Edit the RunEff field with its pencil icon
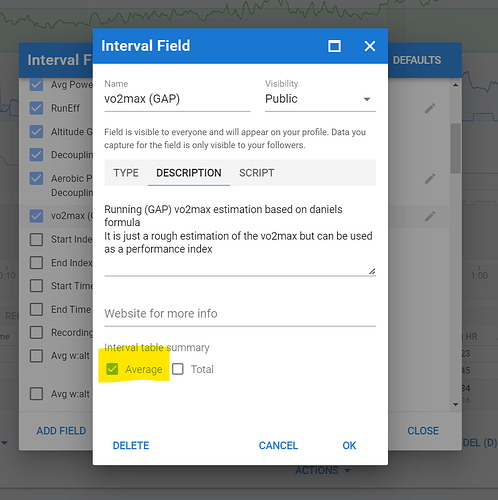The width and height of the screenshot is (498, 500). coord(430,108)
